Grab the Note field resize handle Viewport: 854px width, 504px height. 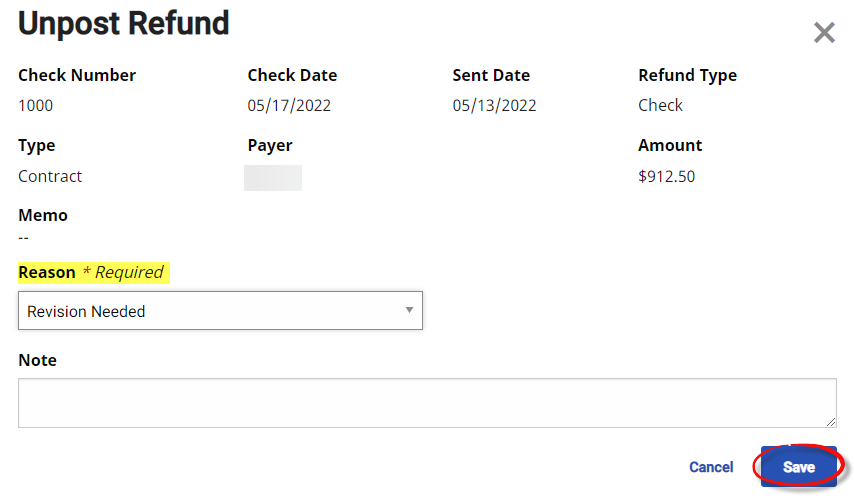[x=830, y=422]
